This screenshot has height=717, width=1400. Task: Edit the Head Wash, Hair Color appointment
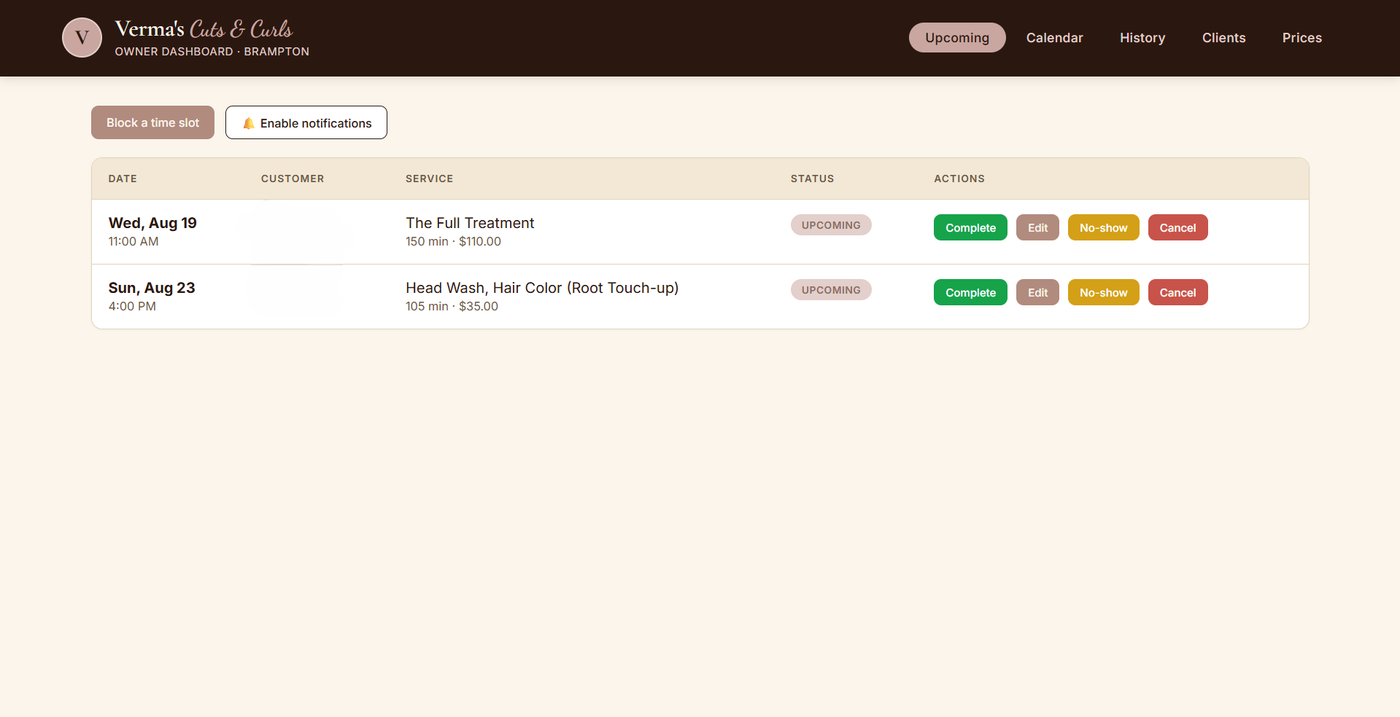pyautogui.click(x=1037, y=293)
